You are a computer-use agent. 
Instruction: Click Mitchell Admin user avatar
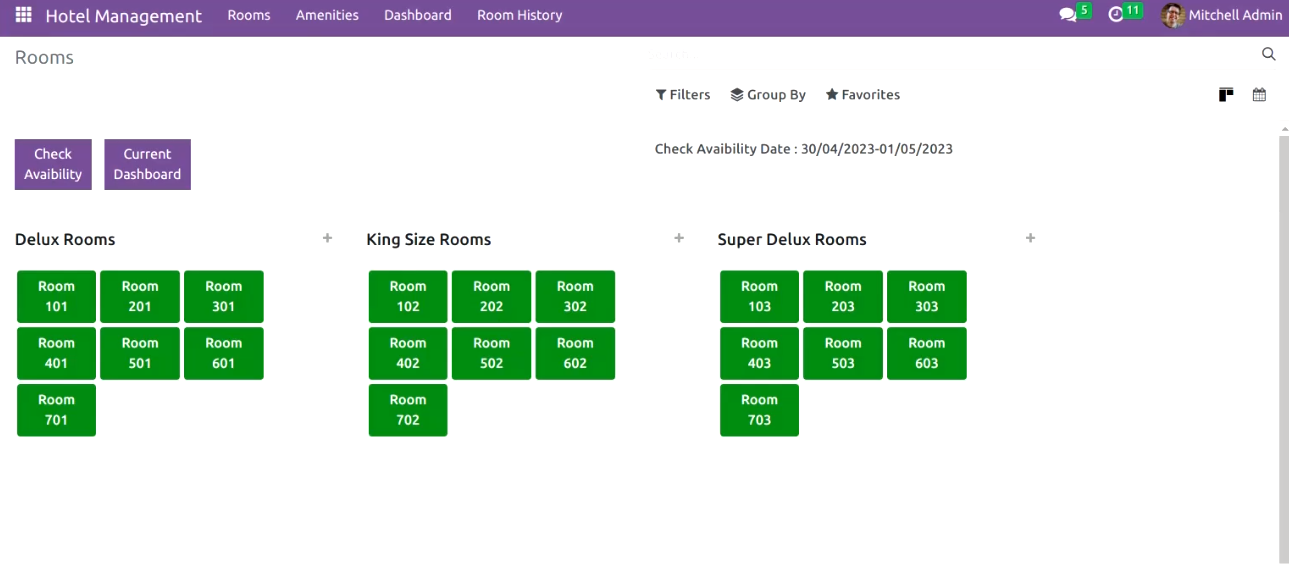(x=1173, y=15)
